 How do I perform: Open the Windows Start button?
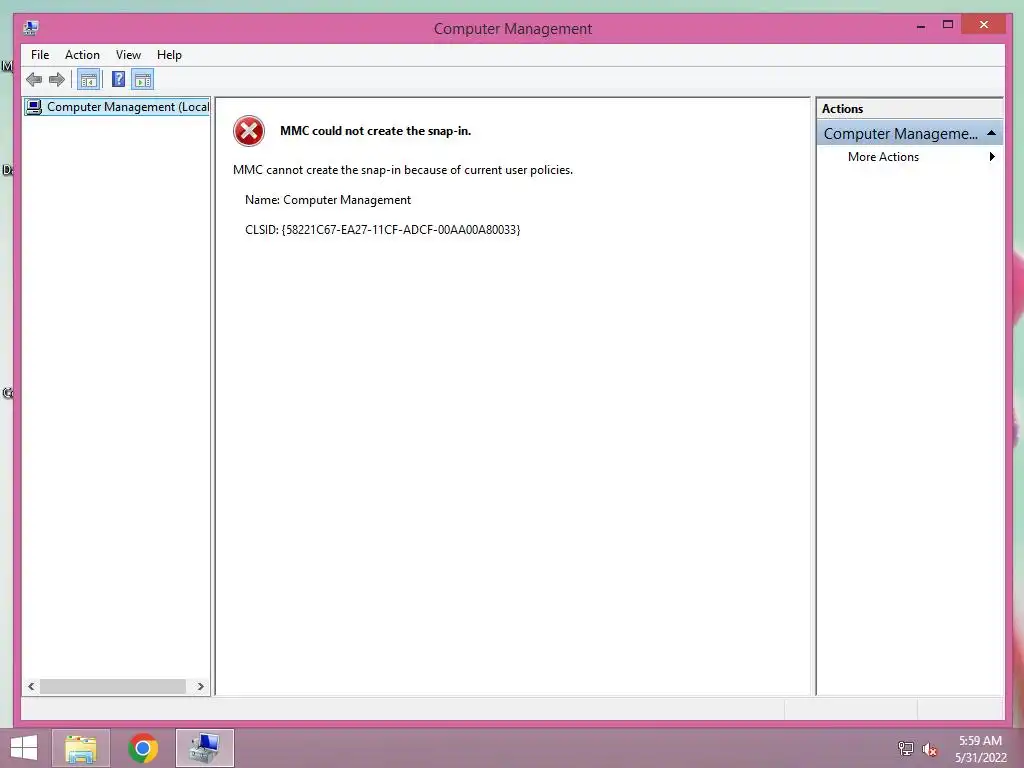(24, 748)
